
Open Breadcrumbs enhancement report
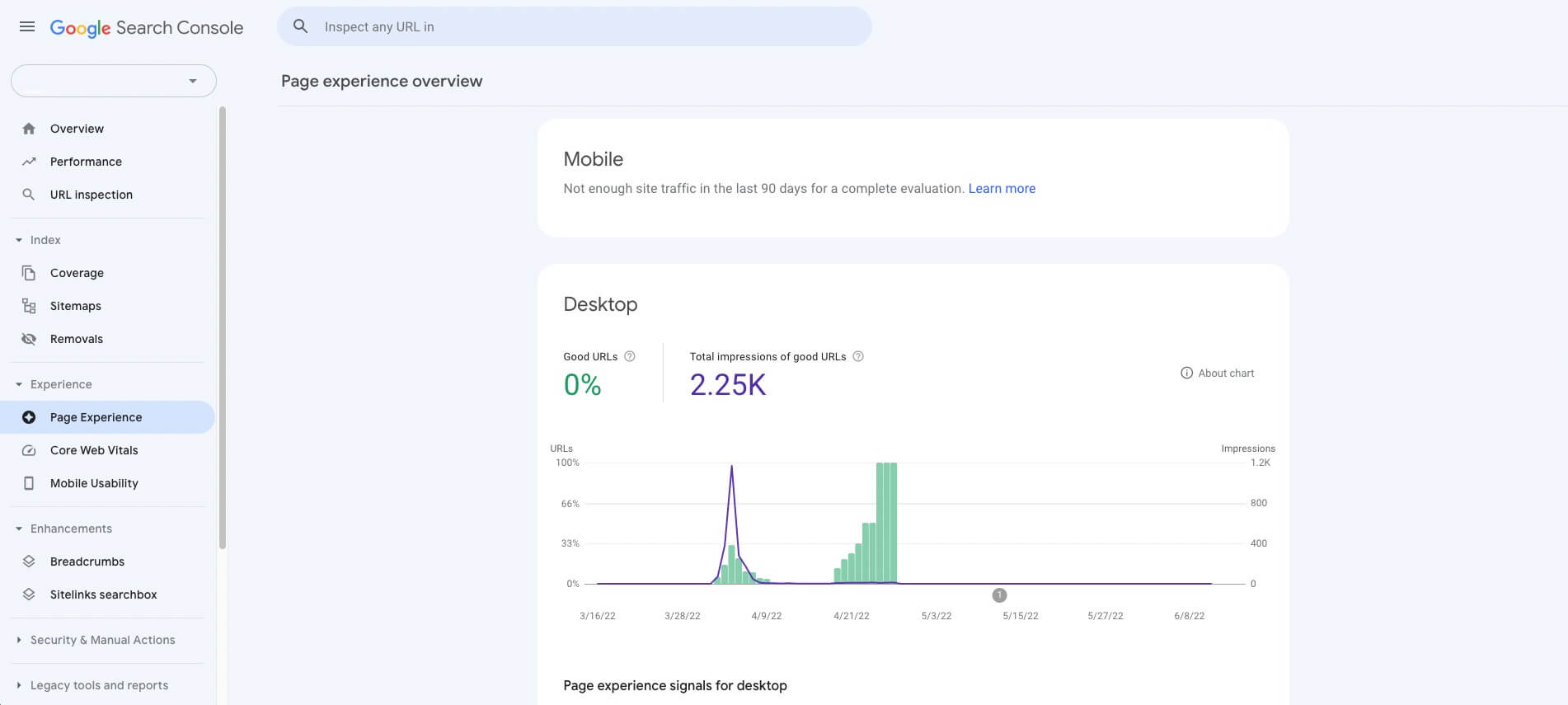pyautogui.click(x=107, y=562)
